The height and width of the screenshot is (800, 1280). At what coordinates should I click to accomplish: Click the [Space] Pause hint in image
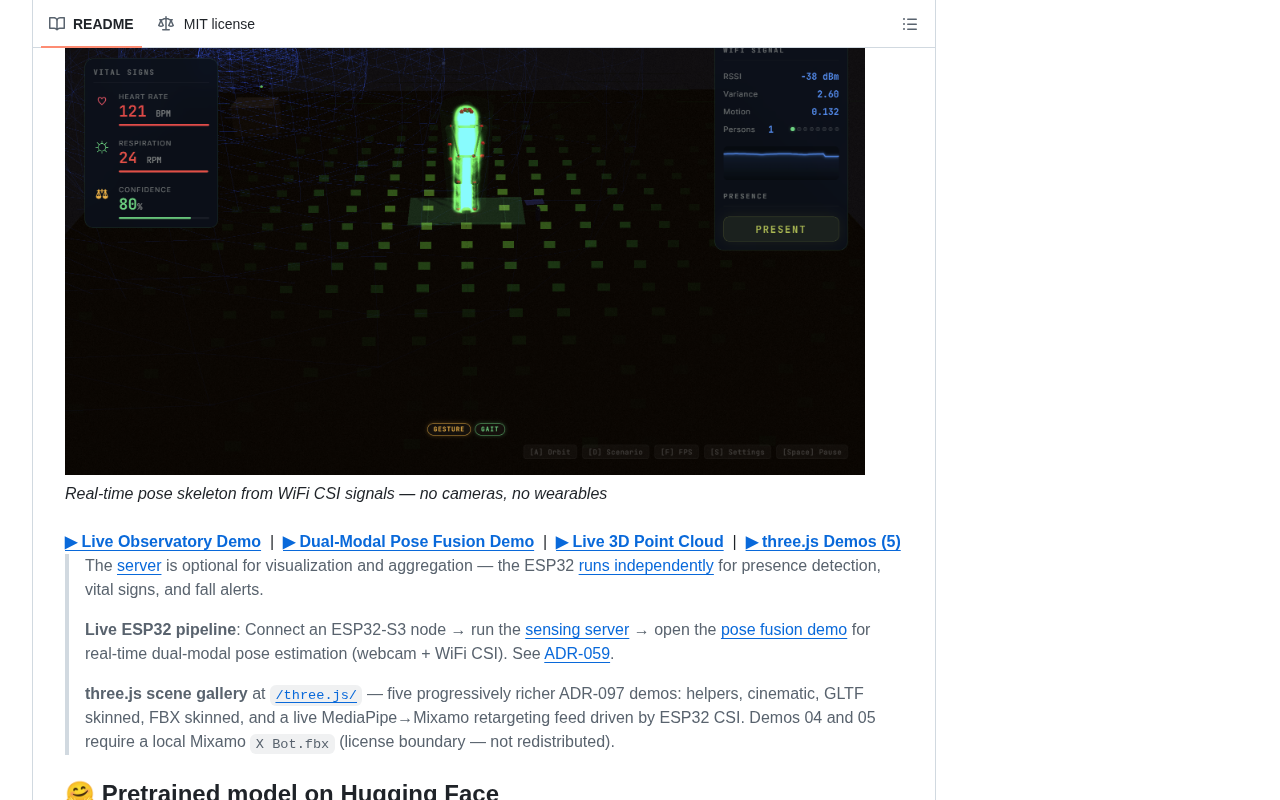pyautogui.click(x=812, y=452)
